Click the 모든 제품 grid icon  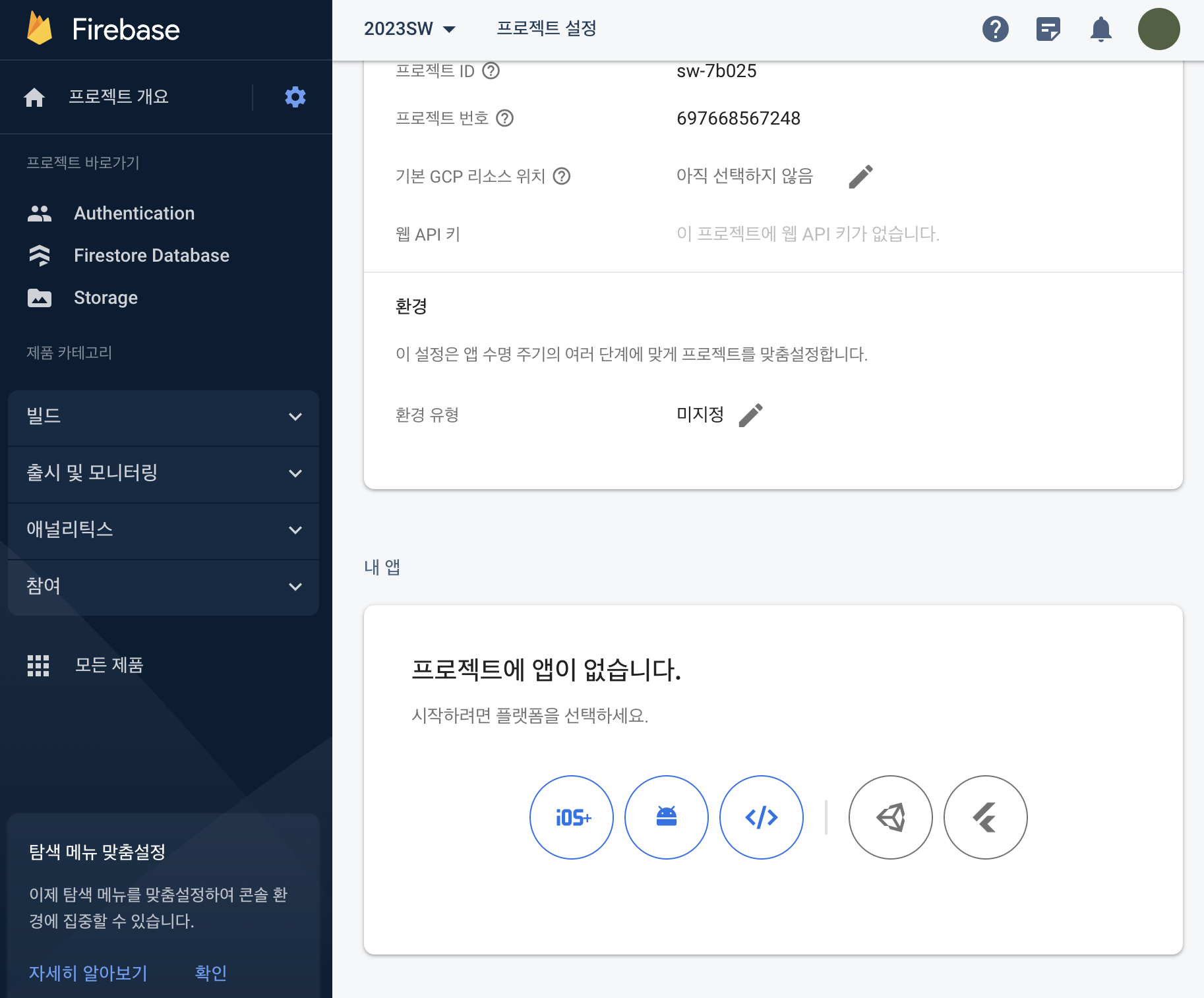point(38,666)
